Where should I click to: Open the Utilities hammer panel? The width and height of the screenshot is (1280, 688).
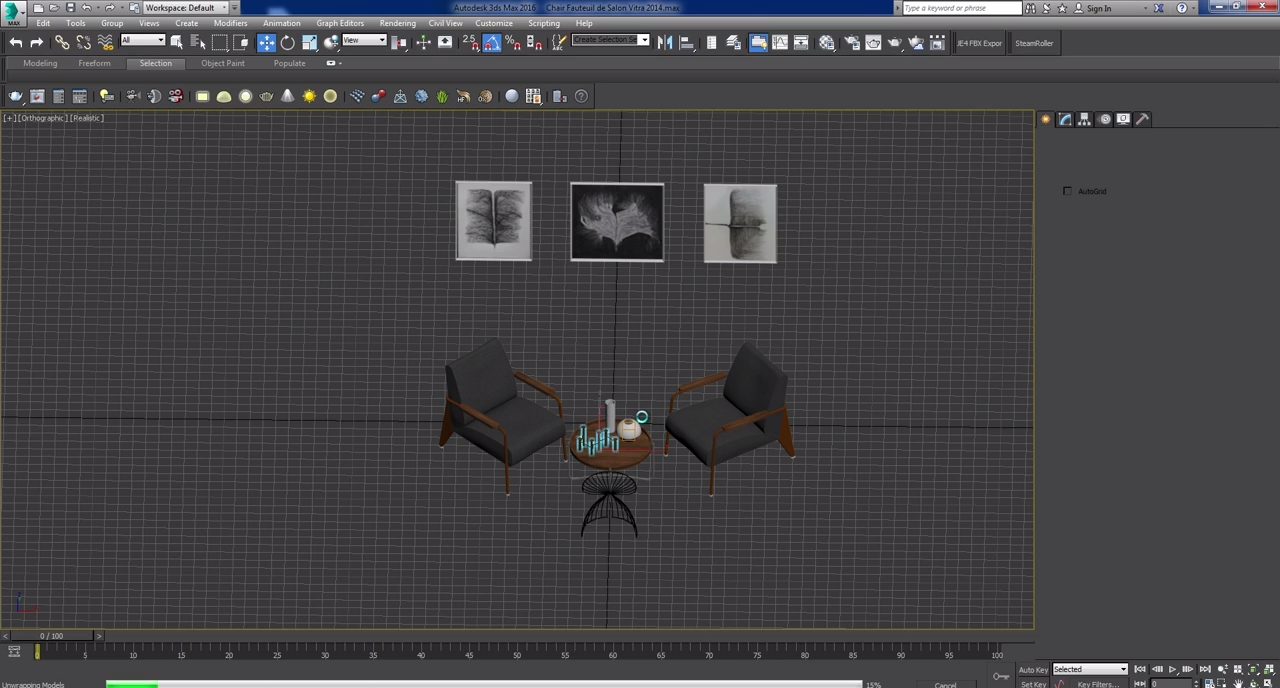(x=1143, y=119)
